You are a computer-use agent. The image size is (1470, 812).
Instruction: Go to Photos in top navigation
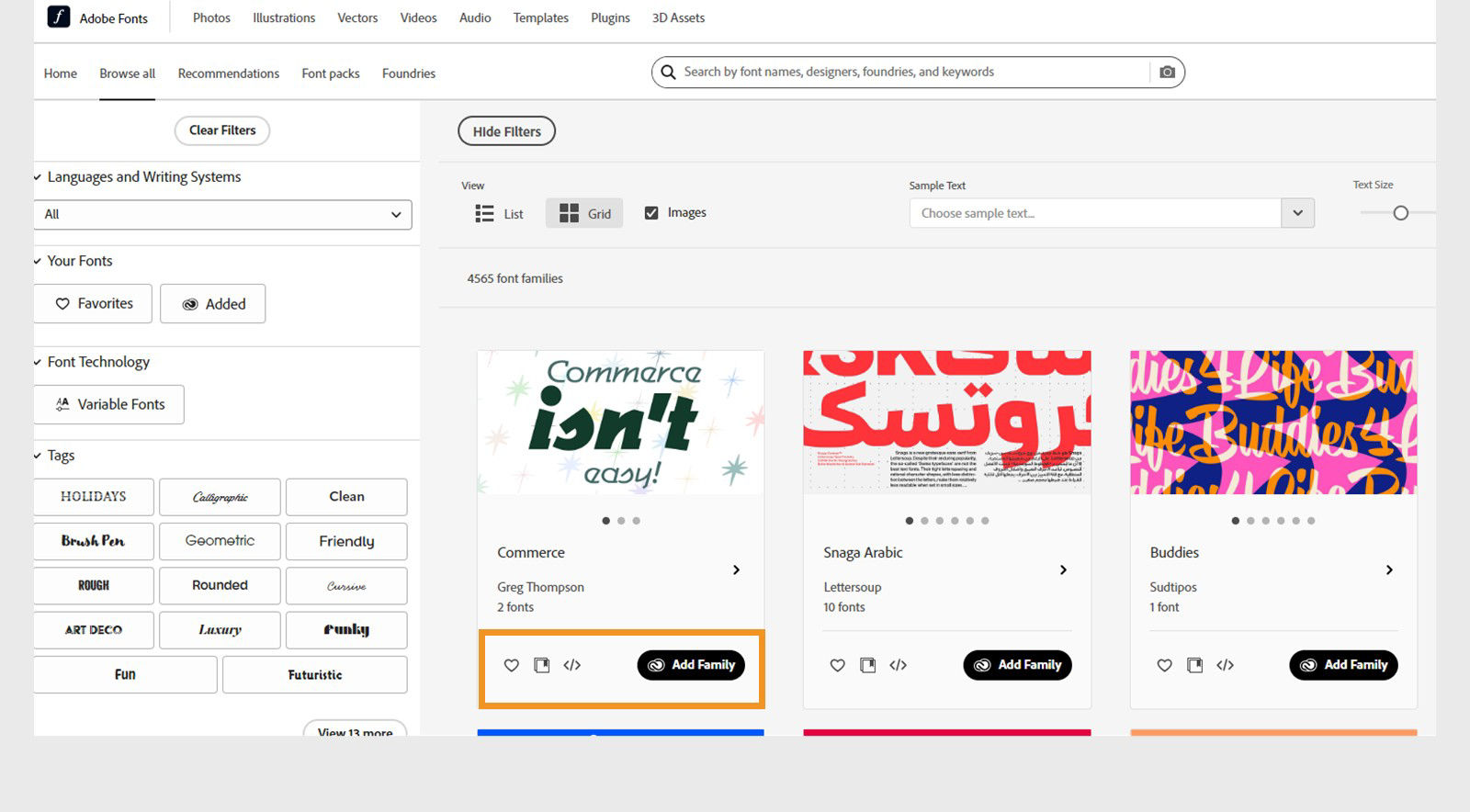pos(211,17)
